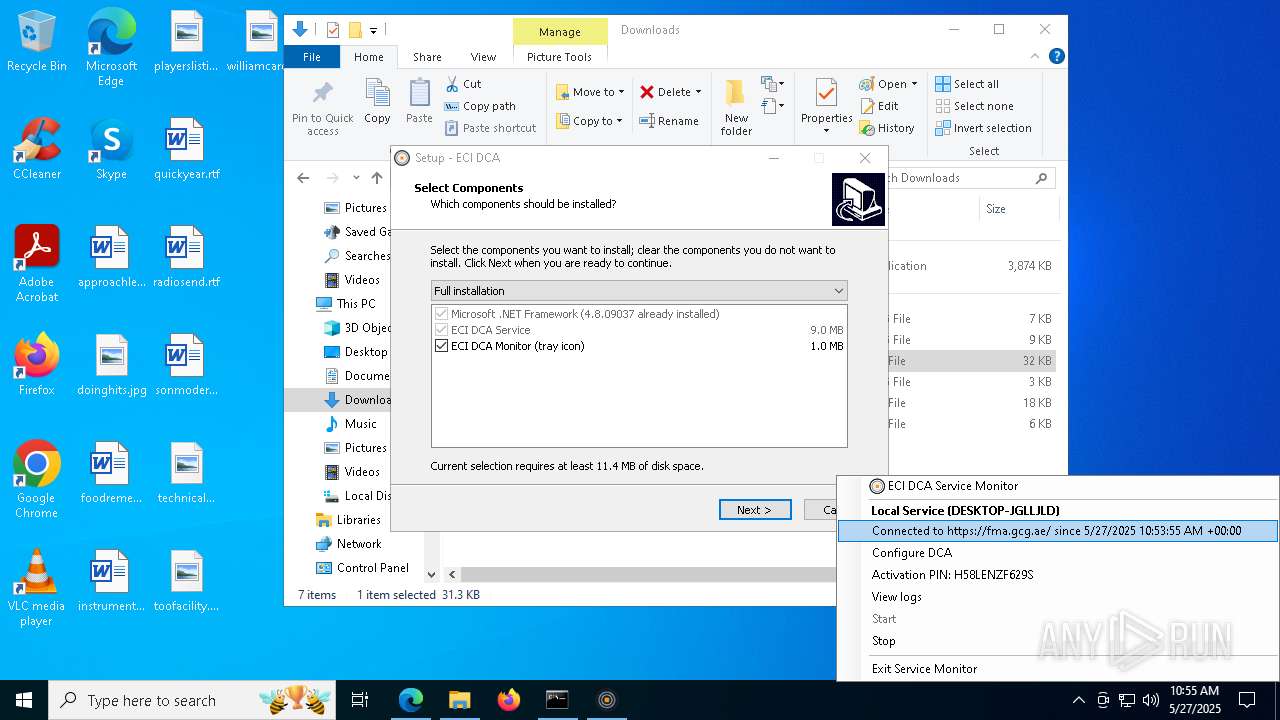Viewport: 1280px width, 720px height.
Task: Click the Explorer Back arrow button
Action: [303, 178]
